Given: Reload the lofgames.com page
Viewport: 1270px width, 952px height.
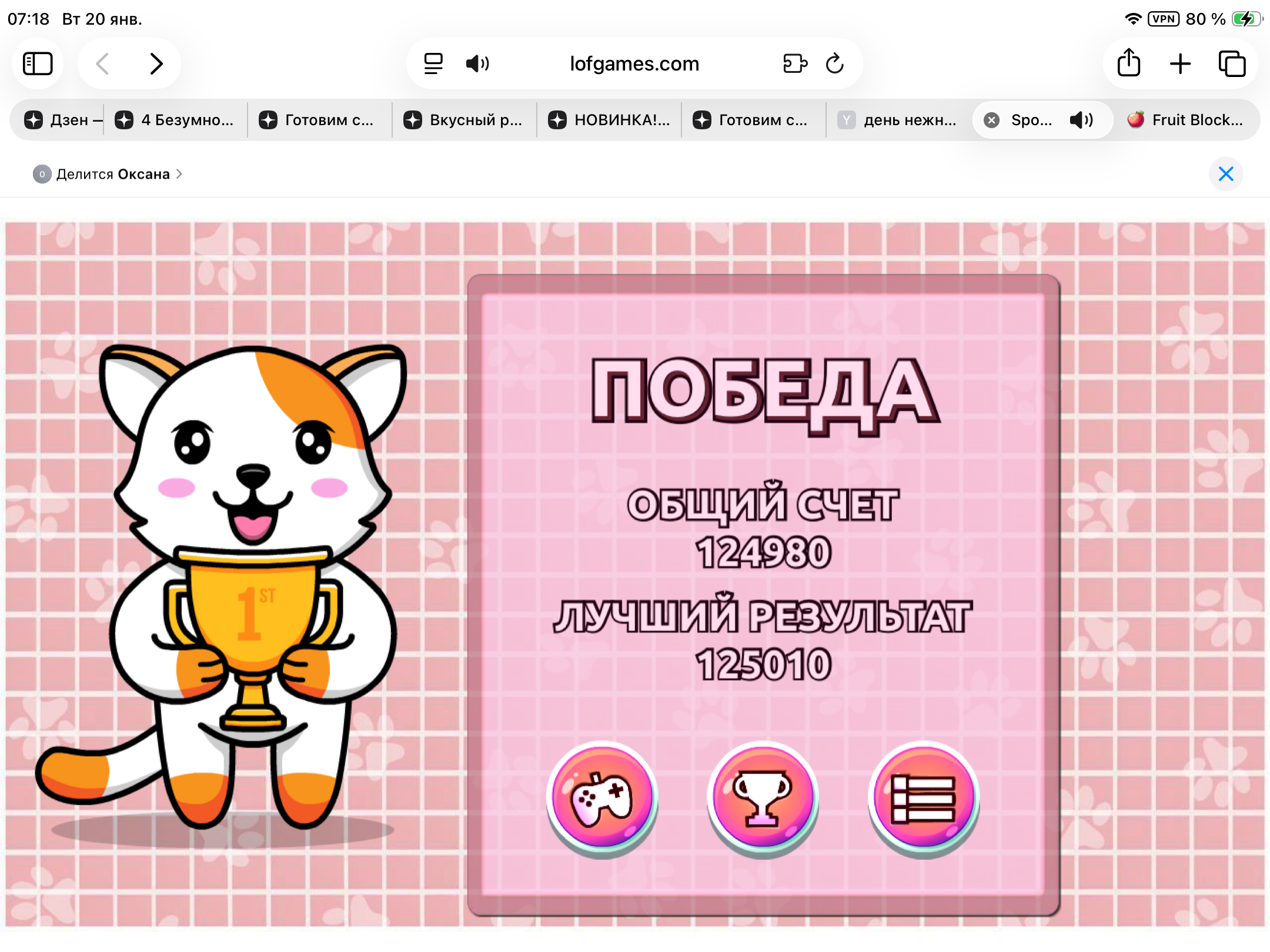Looking at the screenshot, I should (835, 63).
